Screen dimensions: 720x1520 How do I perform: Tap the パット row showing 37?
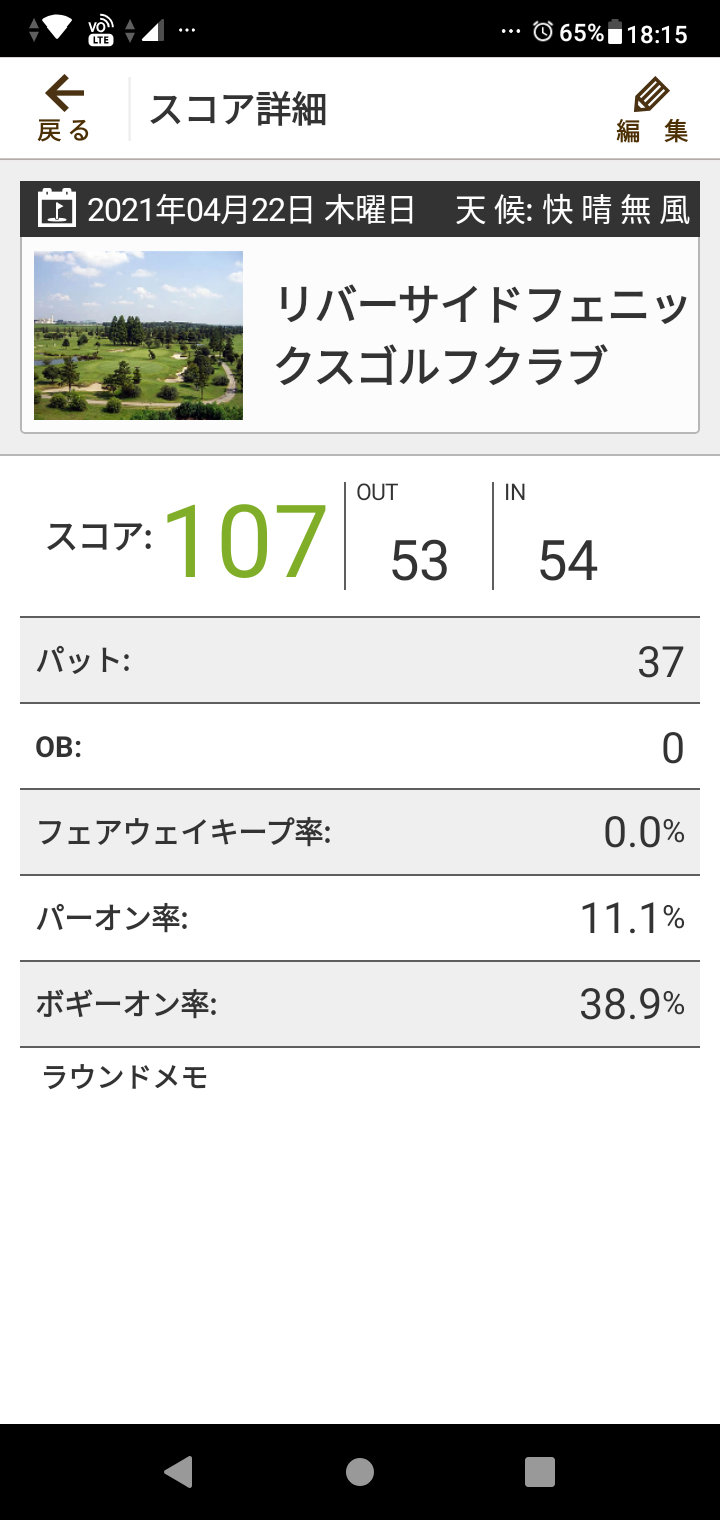tap(360, 660)
